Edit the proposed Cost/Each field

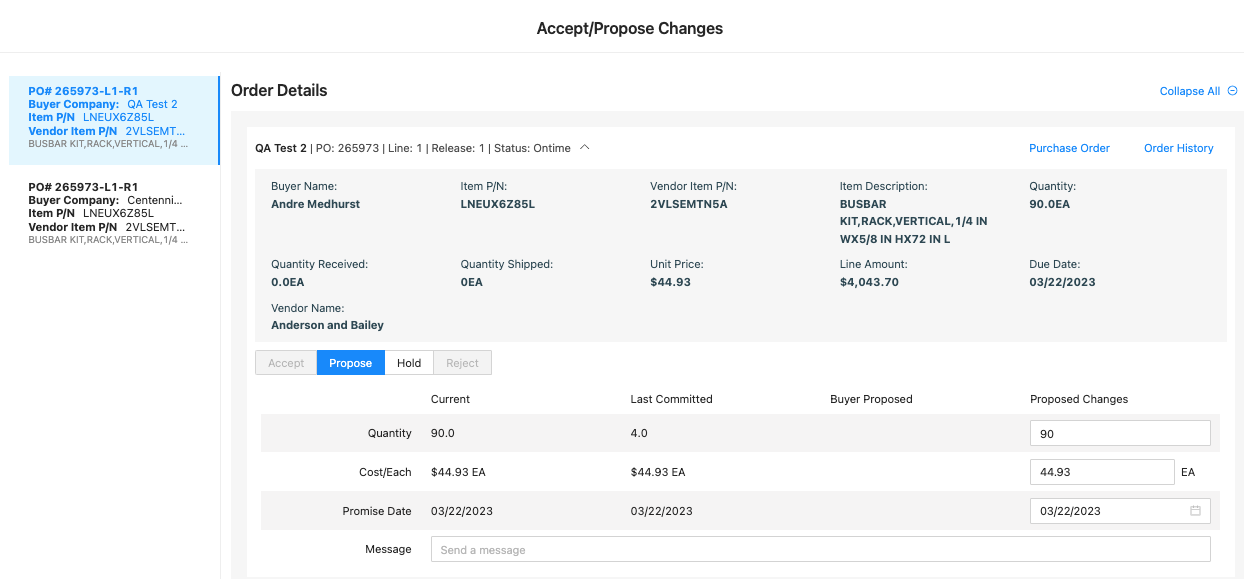coord(1102,472)
